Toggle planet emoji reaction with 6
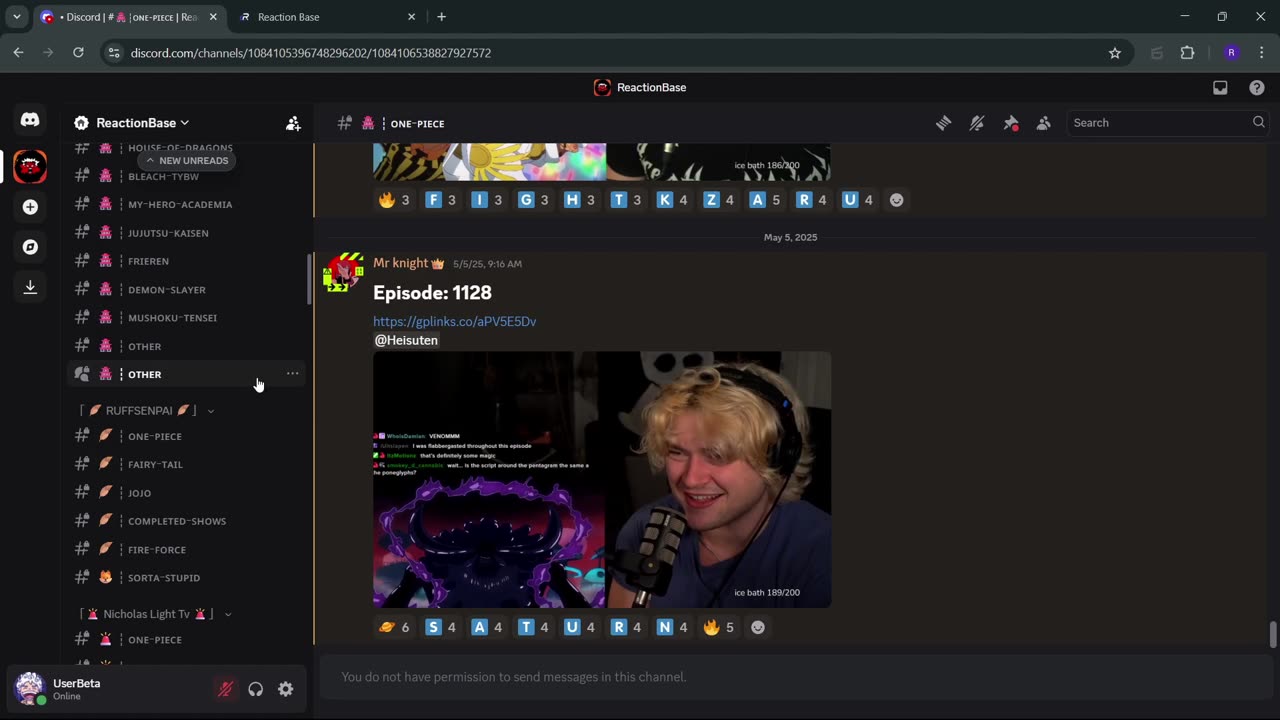 coord(394,627)
